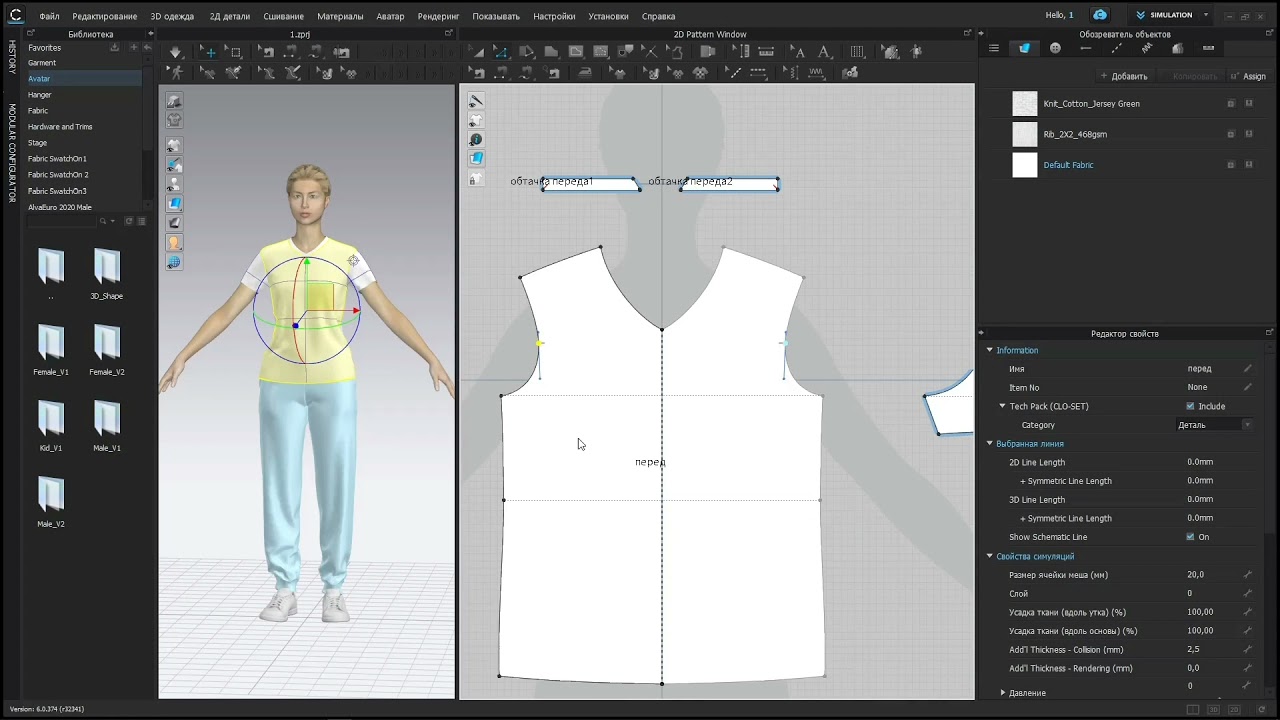This screenshot has width=1280, height=720.
Task: Select the Hardware and Trims library category
Action: point(60,127)
